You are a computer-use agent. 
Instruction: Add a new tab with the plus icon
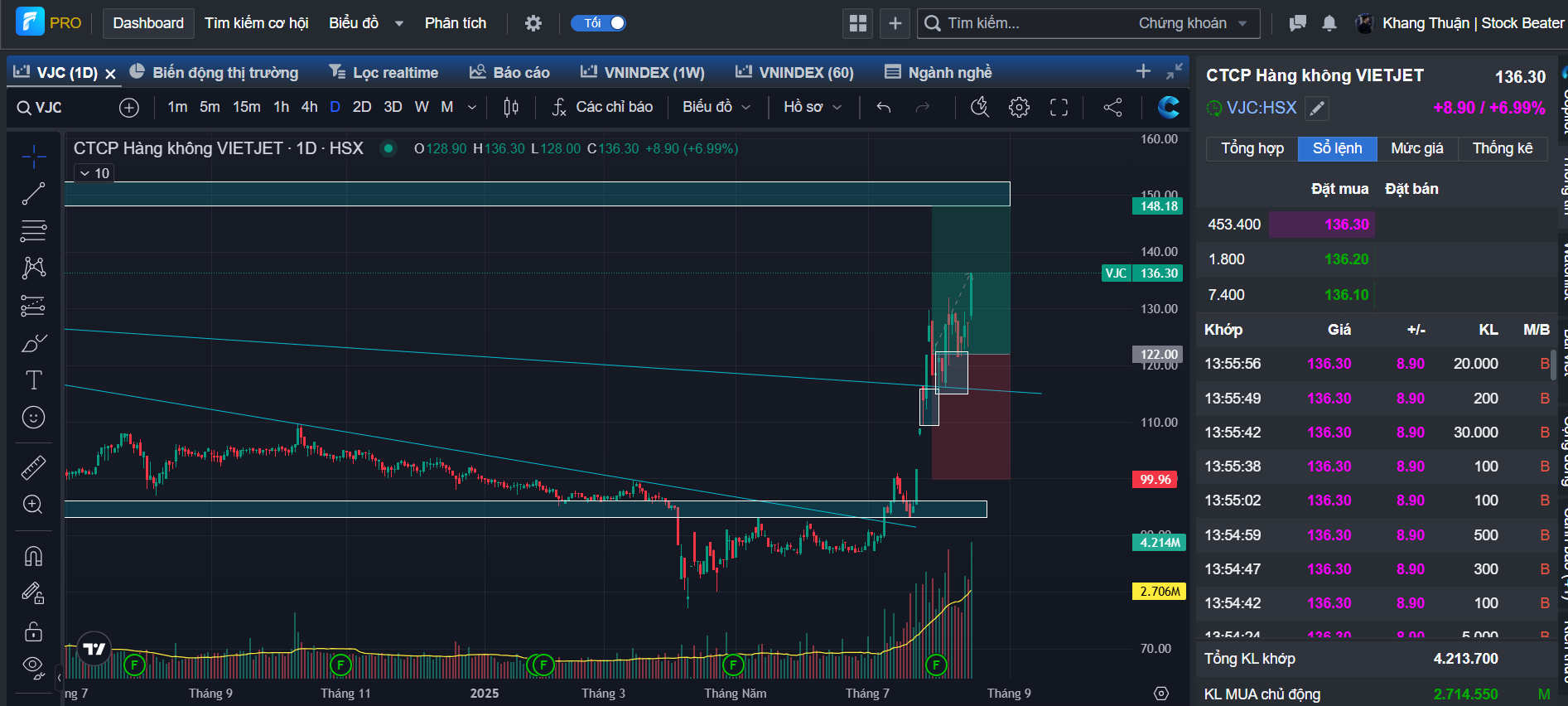[x=1143, y=71]
